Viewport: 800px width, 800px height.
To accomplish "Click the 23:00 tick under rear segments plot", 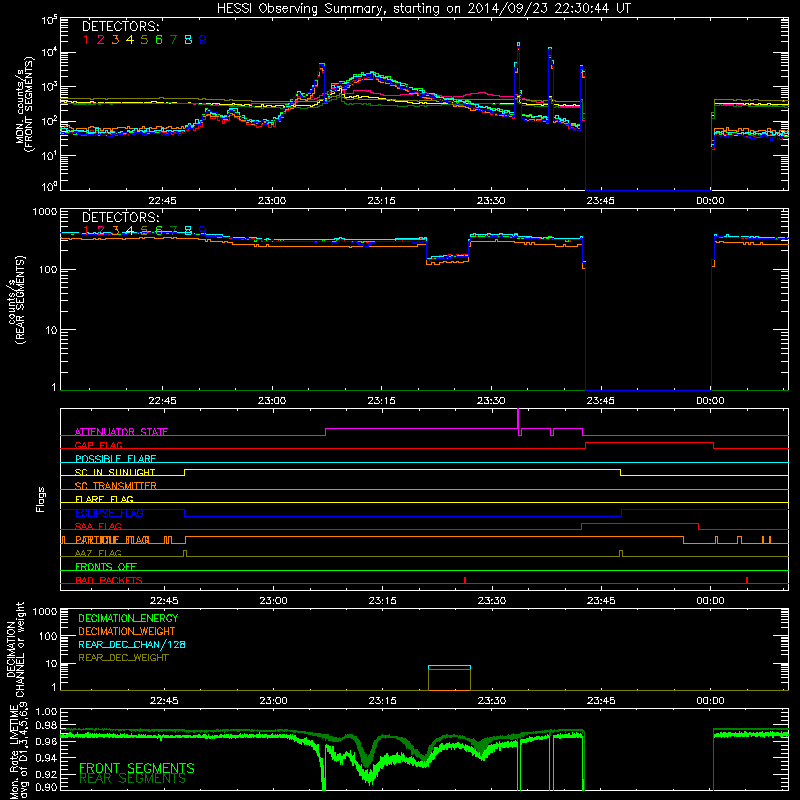I will point(272,401).
